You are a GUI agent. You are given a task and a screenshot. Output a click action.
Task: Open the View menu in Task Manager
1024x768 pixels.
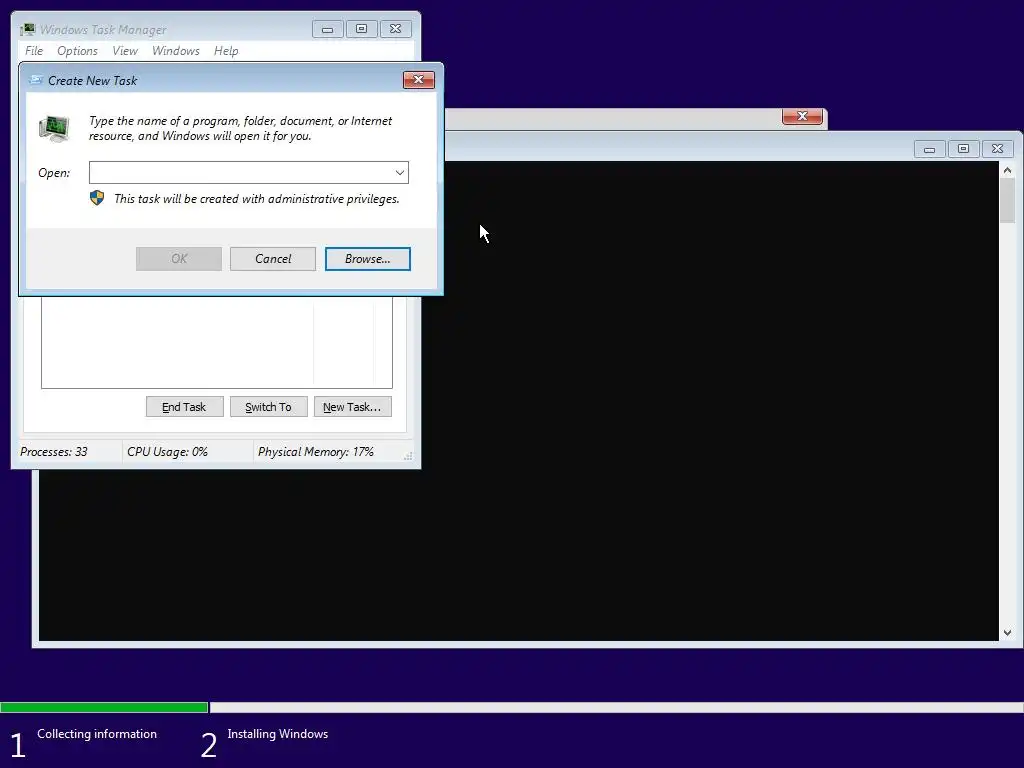click(125, 51)
